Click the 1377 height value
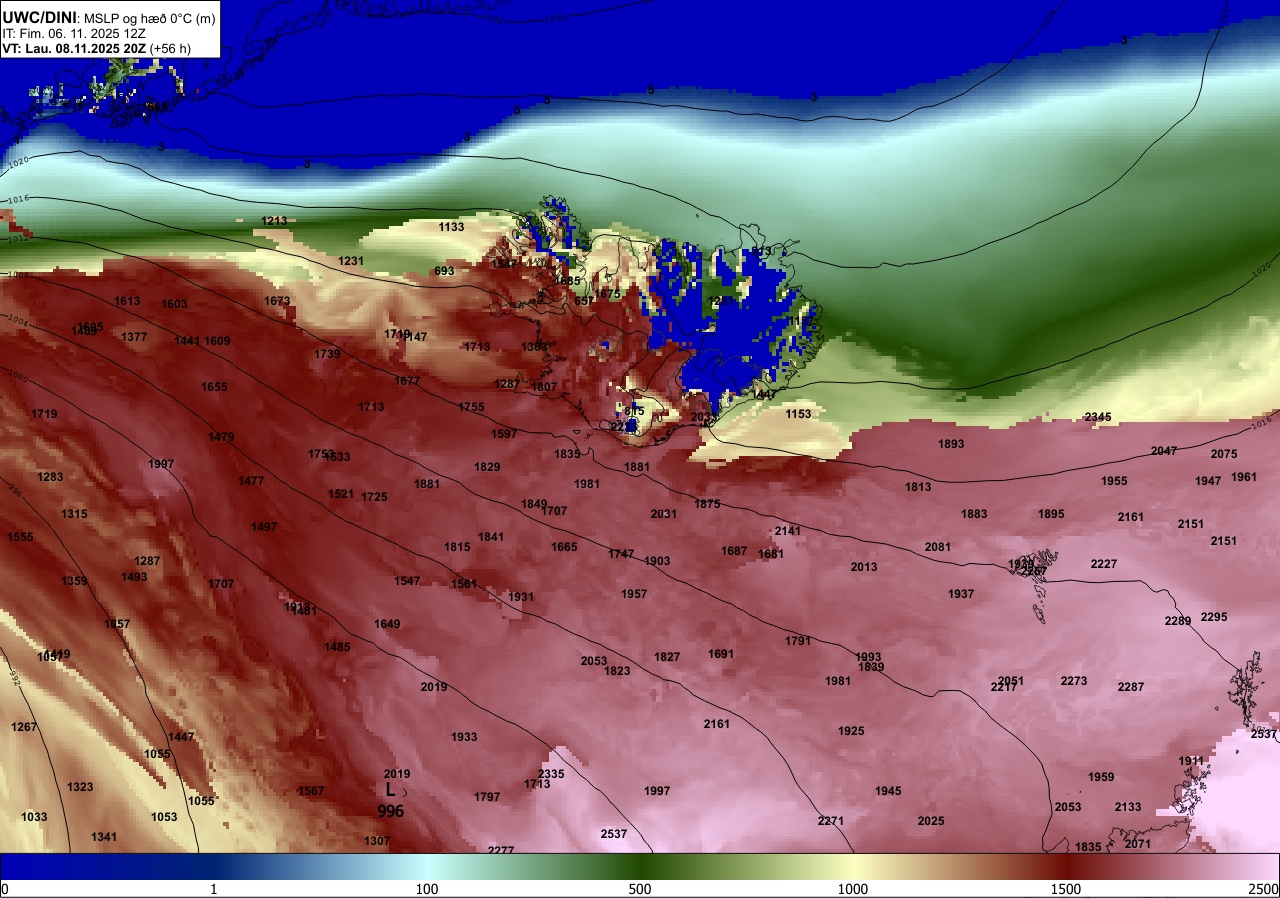1280x898 pixels. (x=134, y=337)
